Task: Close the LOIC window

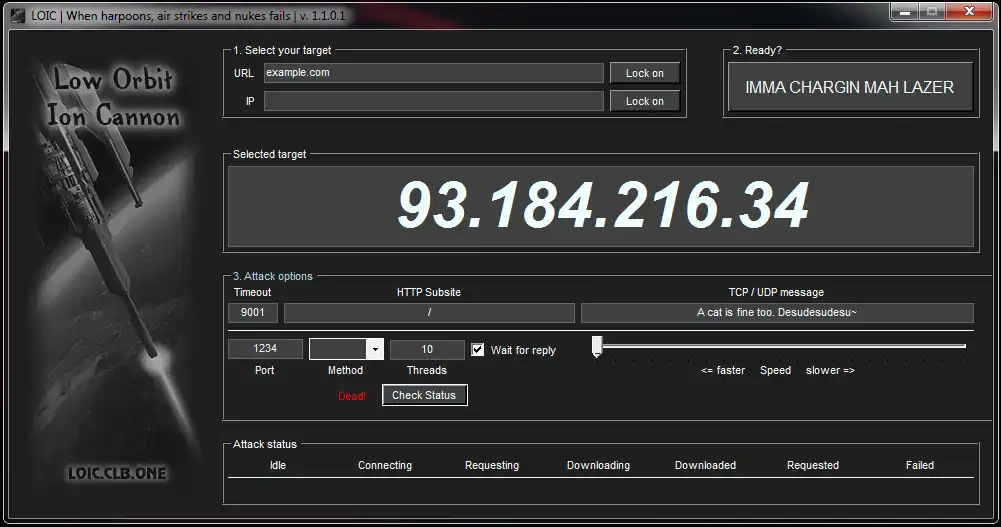Action: (969, 11)
